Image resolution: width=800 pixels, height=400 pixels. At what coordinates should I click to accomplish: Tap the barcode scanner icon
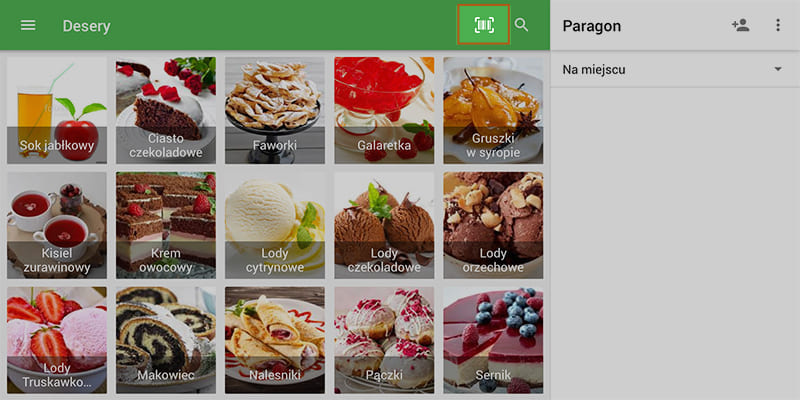coord(484,24)
